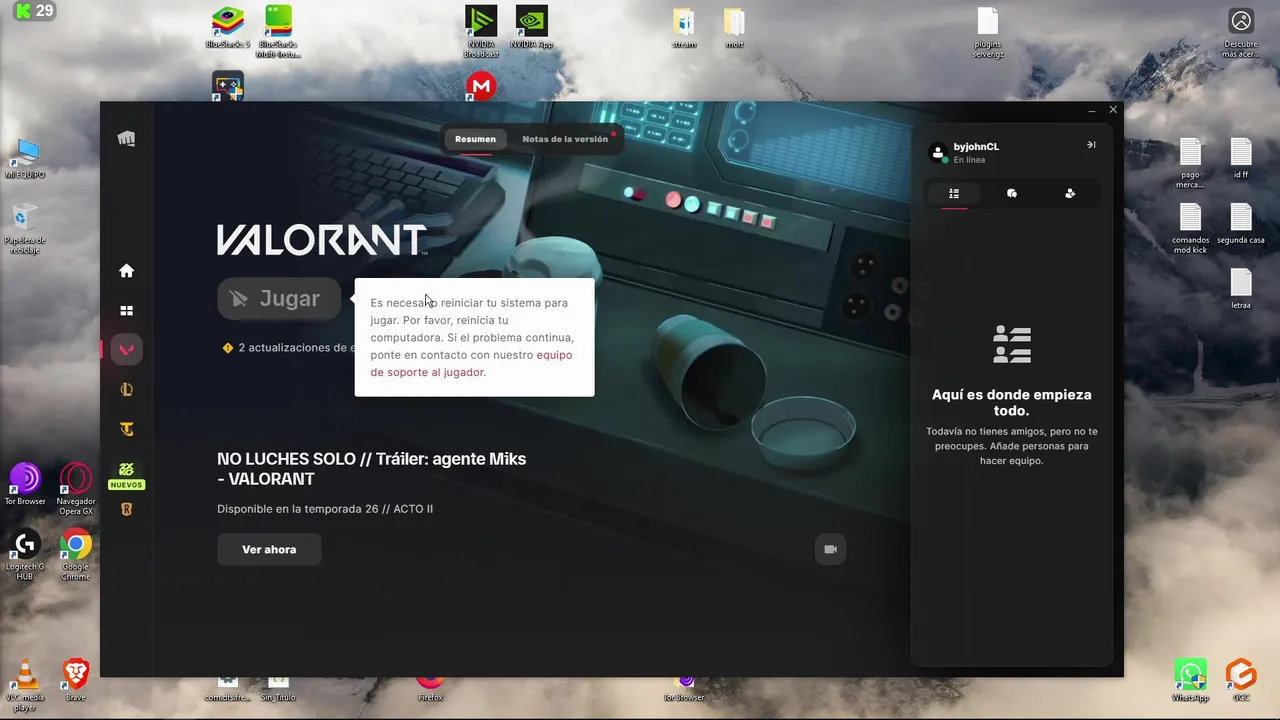
Task: Minimize the Riot Client window
Action: point(1092,110)
